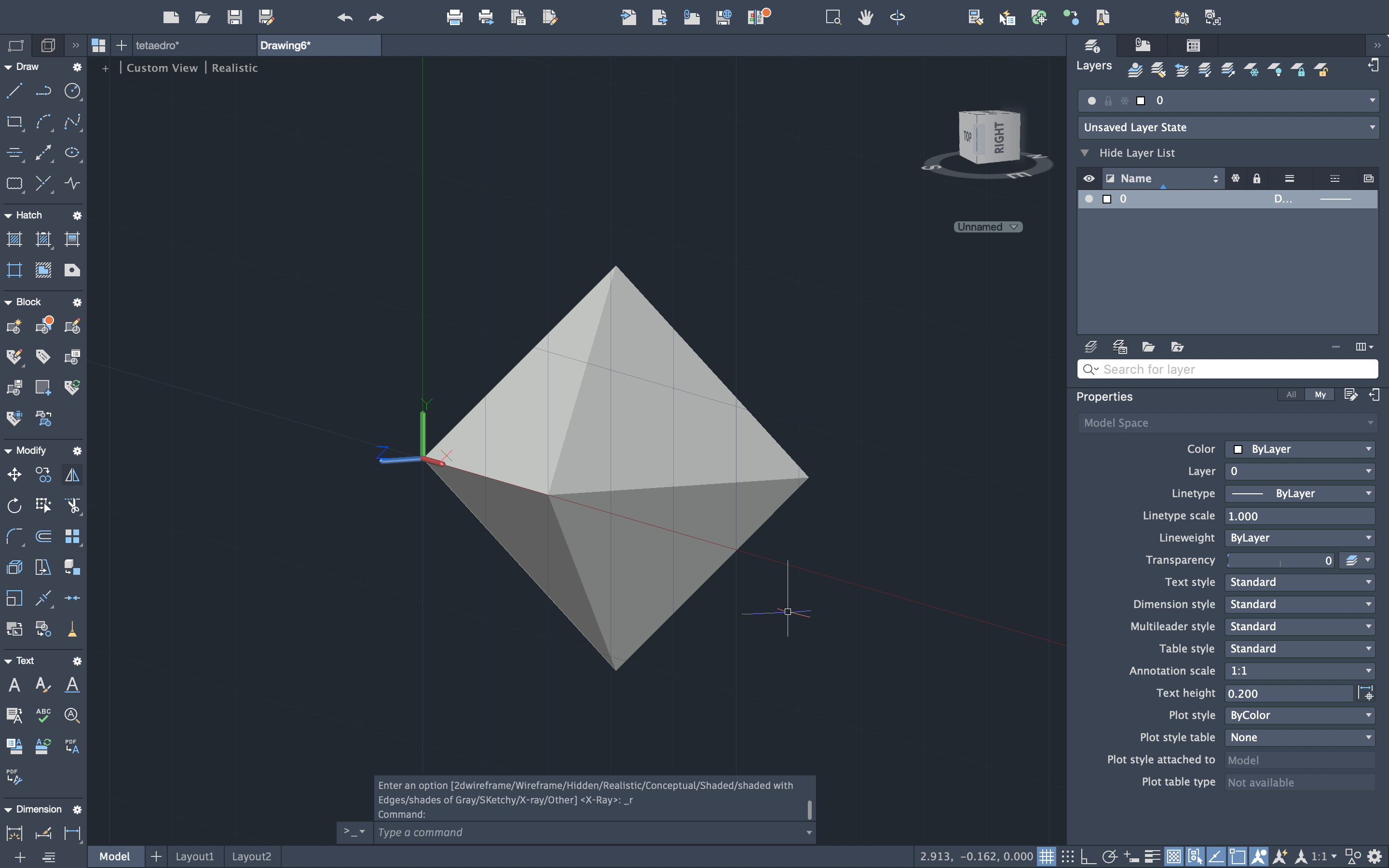The width and height of the screenshot is (1389, 868).
Task: Adjust the Transparency slider
Action: [1280, 561]
